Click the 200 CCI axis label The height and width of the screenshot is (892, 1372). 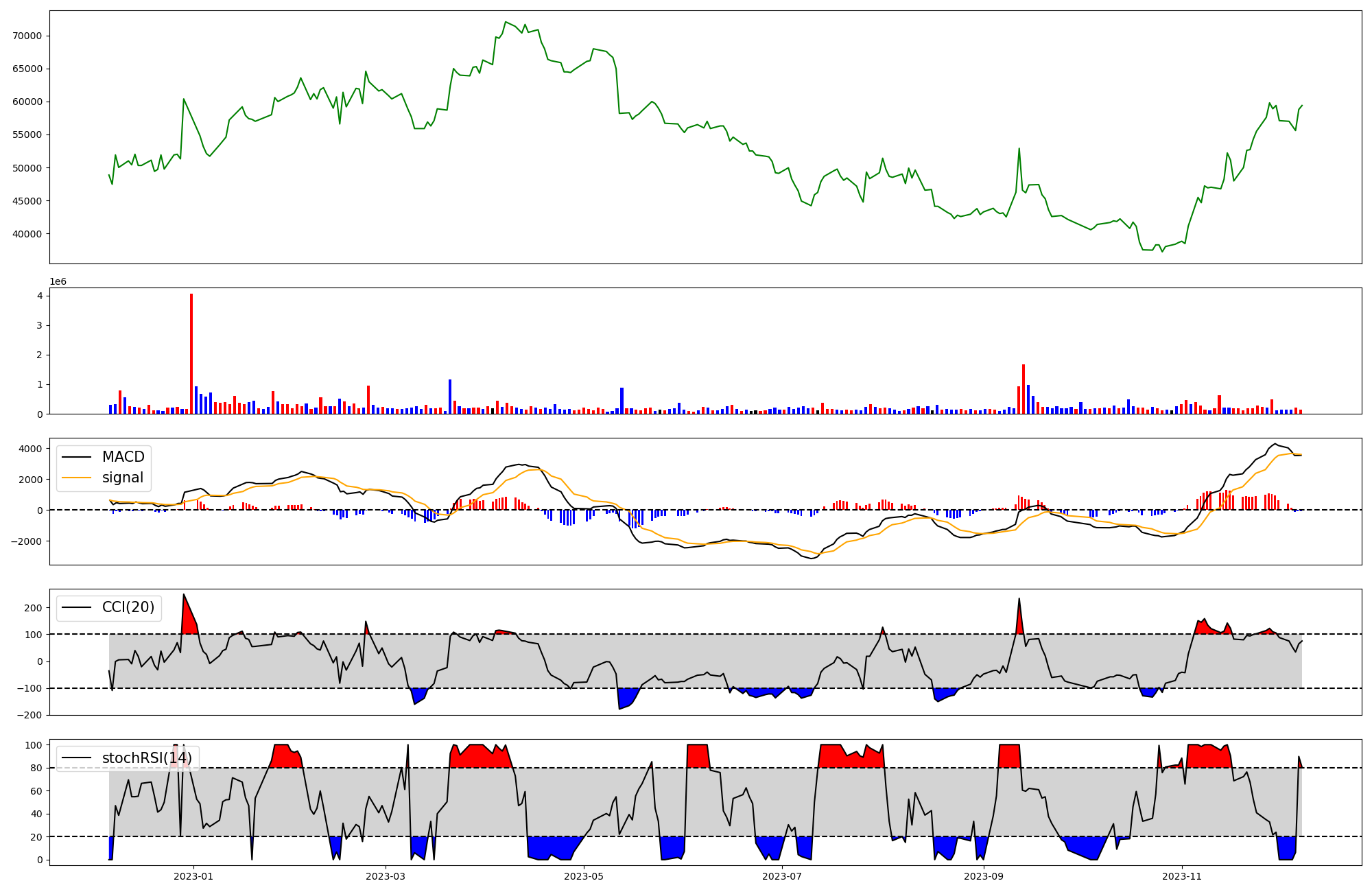[34, 608]
